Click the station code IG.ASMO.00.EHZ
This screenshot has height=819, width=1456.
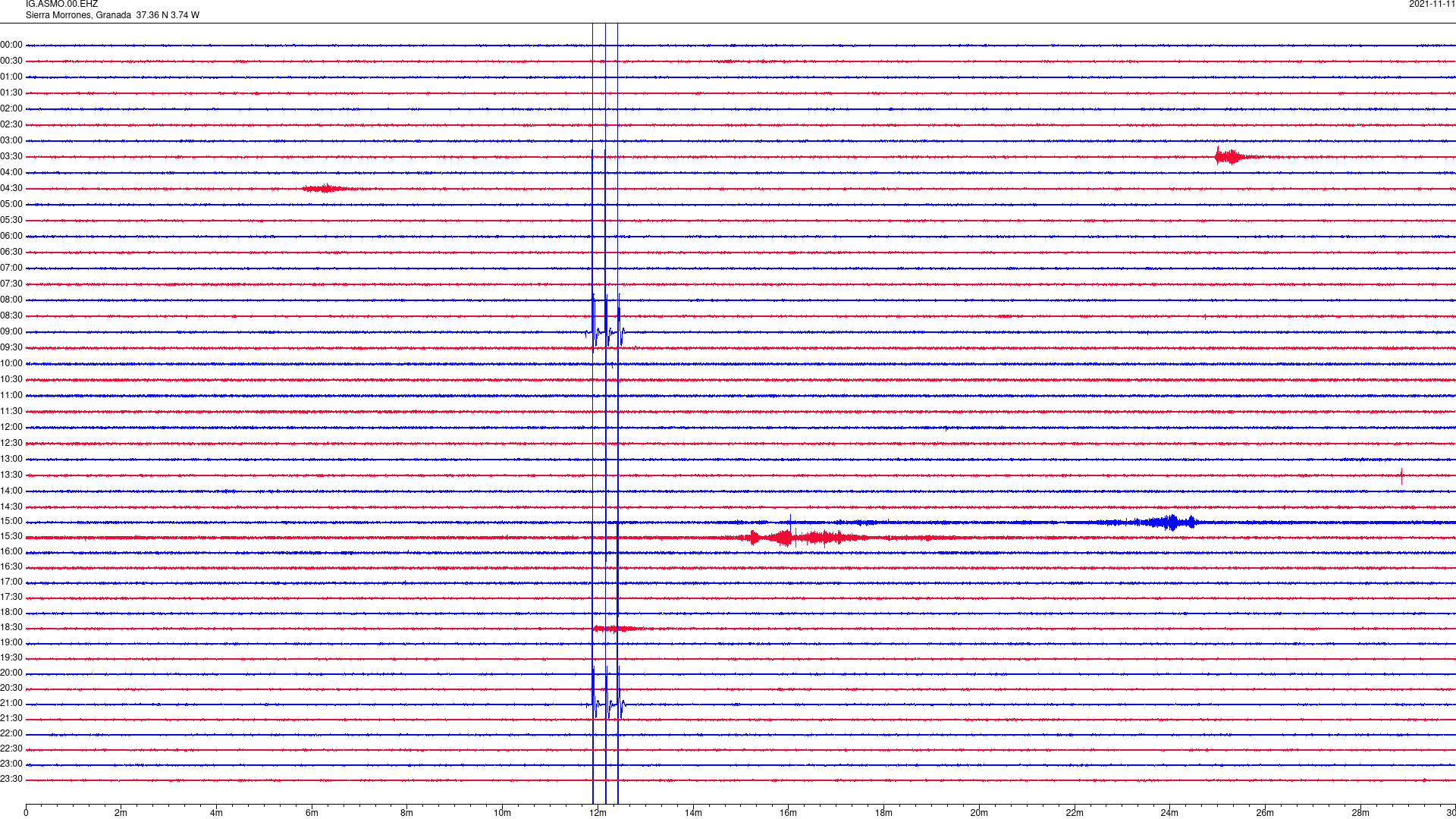(61, 4)
